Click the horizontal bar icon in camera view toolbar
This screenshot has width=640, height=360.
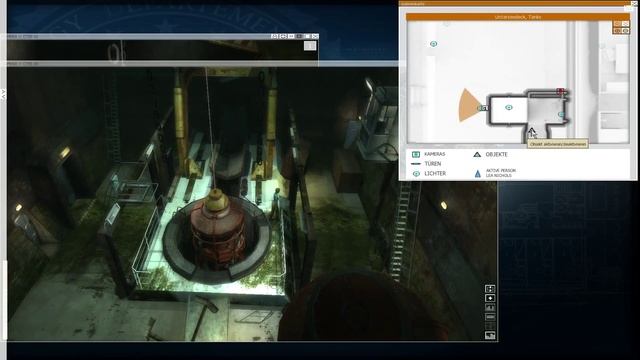click(x=490, y=317)
